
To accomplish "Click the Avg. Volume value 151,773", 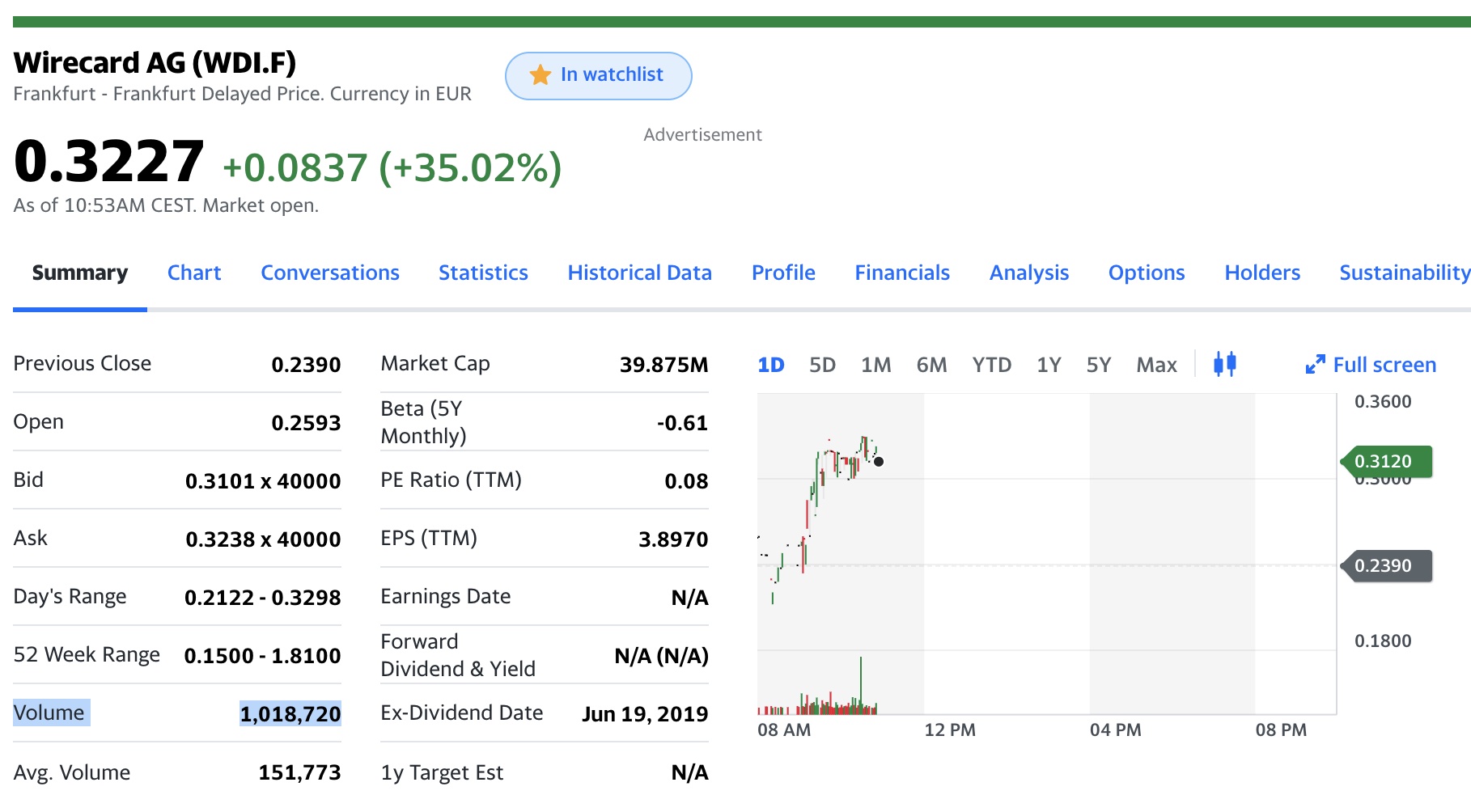I will [x=299, y=772].
